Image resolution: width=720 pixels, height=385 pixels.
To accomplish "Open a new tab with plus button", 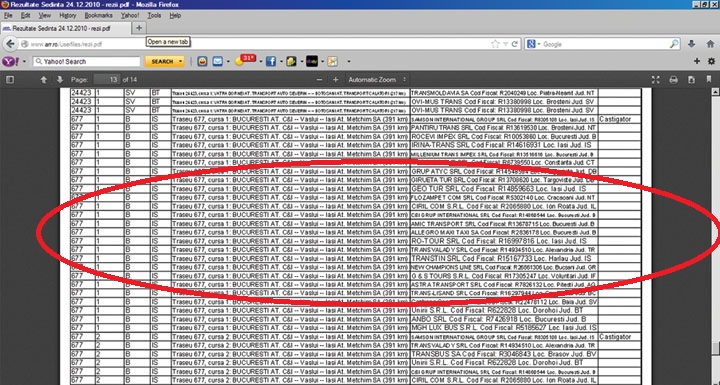I will pos(139,28).
